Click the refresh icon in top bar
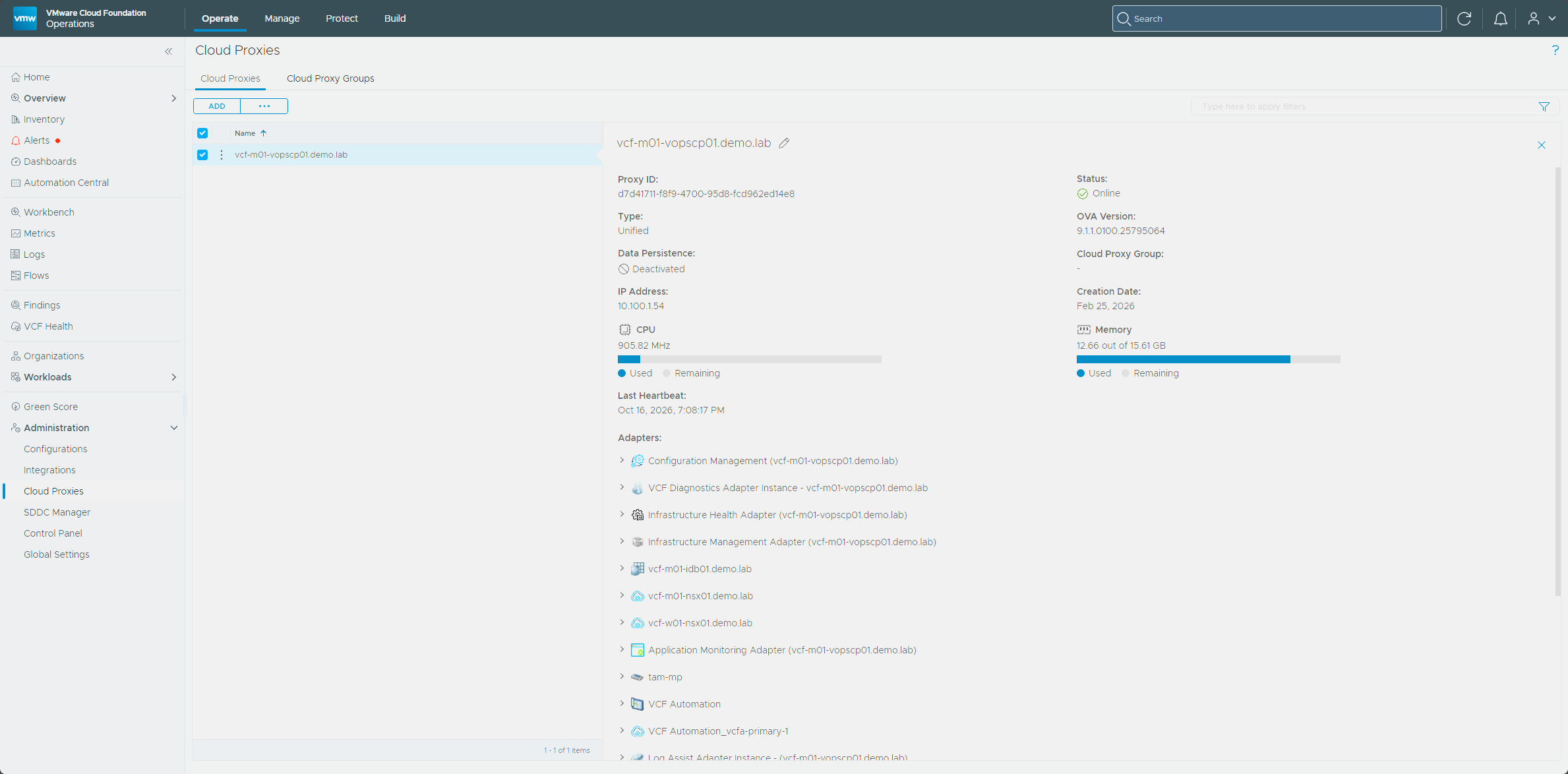 pos(1464,18)
